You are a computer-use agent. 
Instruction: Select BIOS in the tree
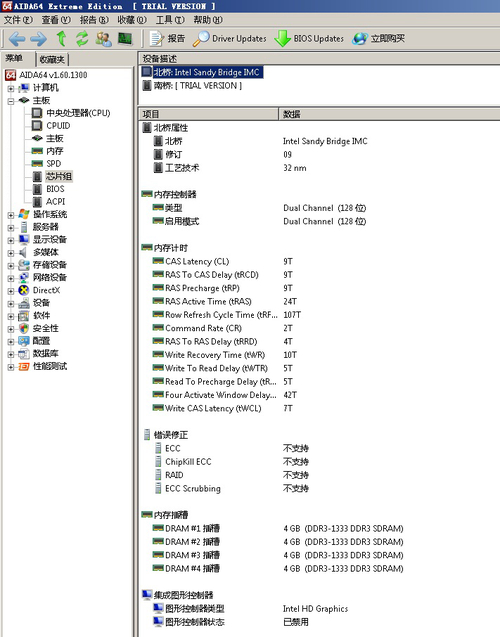coord(55,189)
